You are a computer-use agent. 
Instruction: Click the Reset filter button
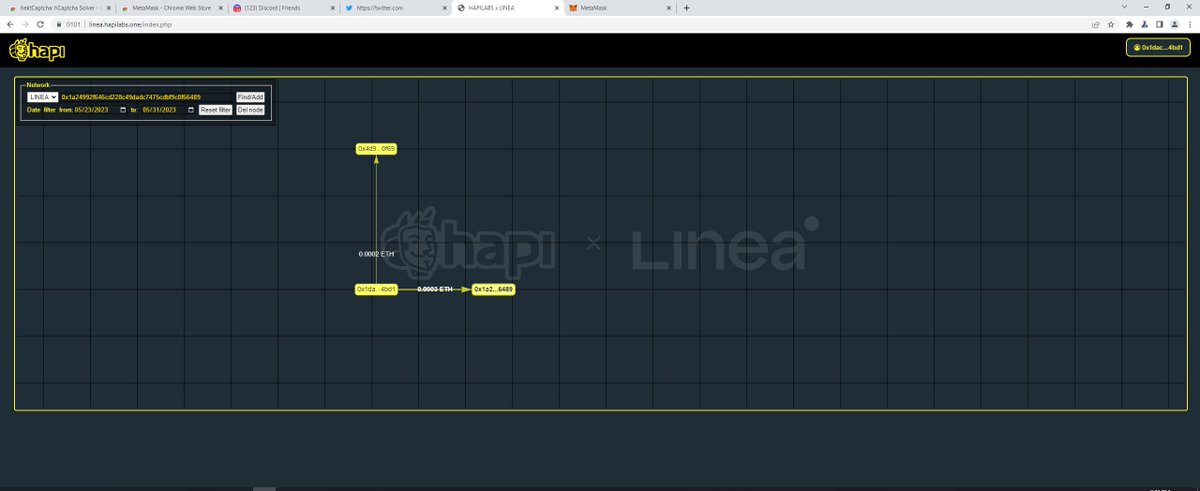tap(216, 110)
